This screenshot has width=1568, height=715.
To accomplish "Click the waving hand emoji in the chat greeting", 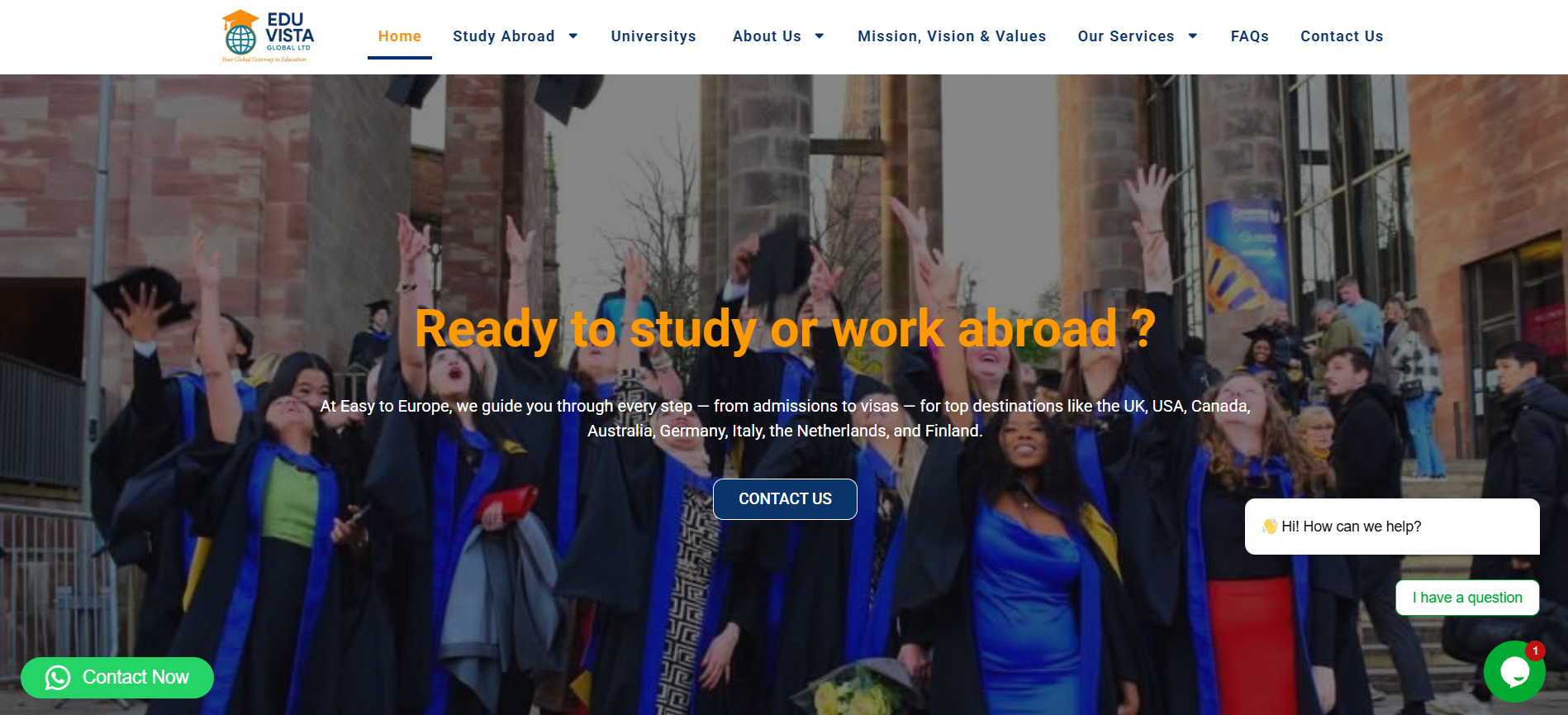I will click(x=1270, y=527).
